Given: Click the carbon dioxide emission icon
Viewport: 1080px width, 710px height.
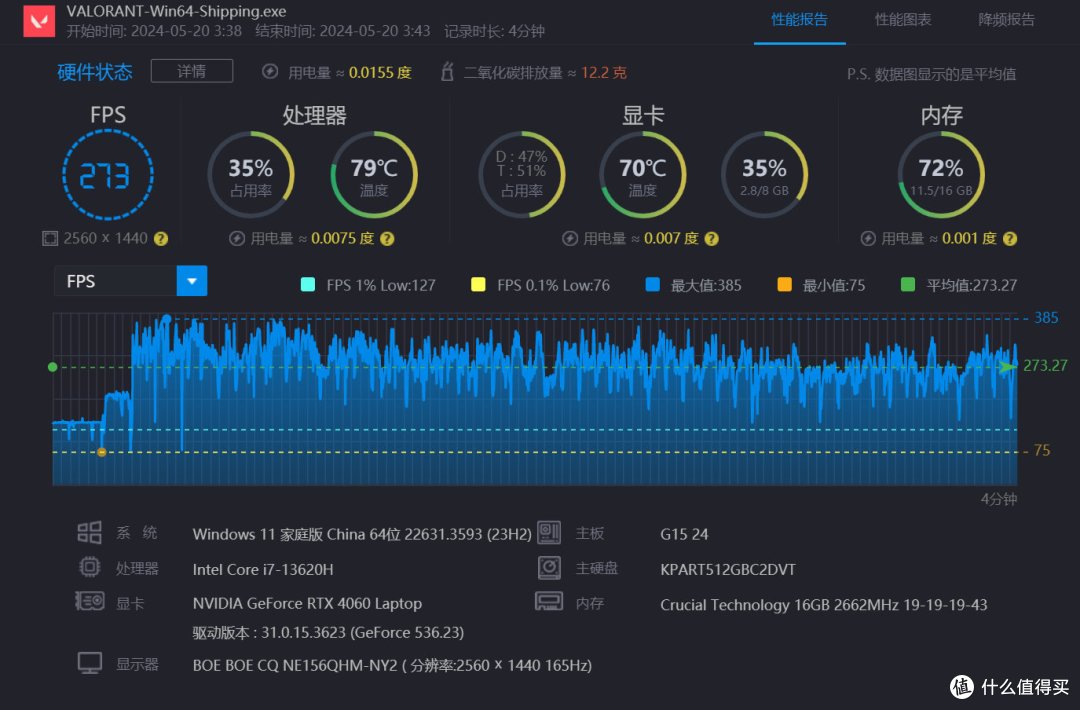Looking at the screenshot, I should pyautogui.click(x=446, y=72).
